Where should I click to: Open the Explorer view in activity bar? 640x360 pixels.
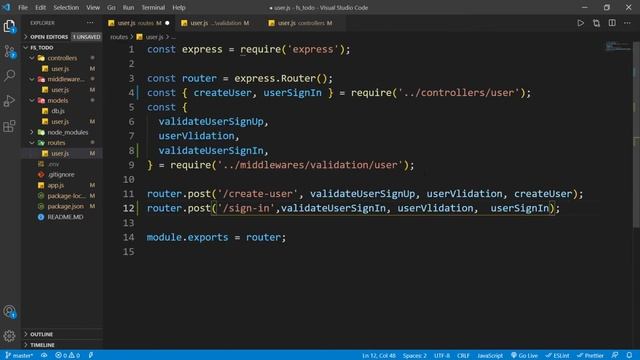click(9, 27)
